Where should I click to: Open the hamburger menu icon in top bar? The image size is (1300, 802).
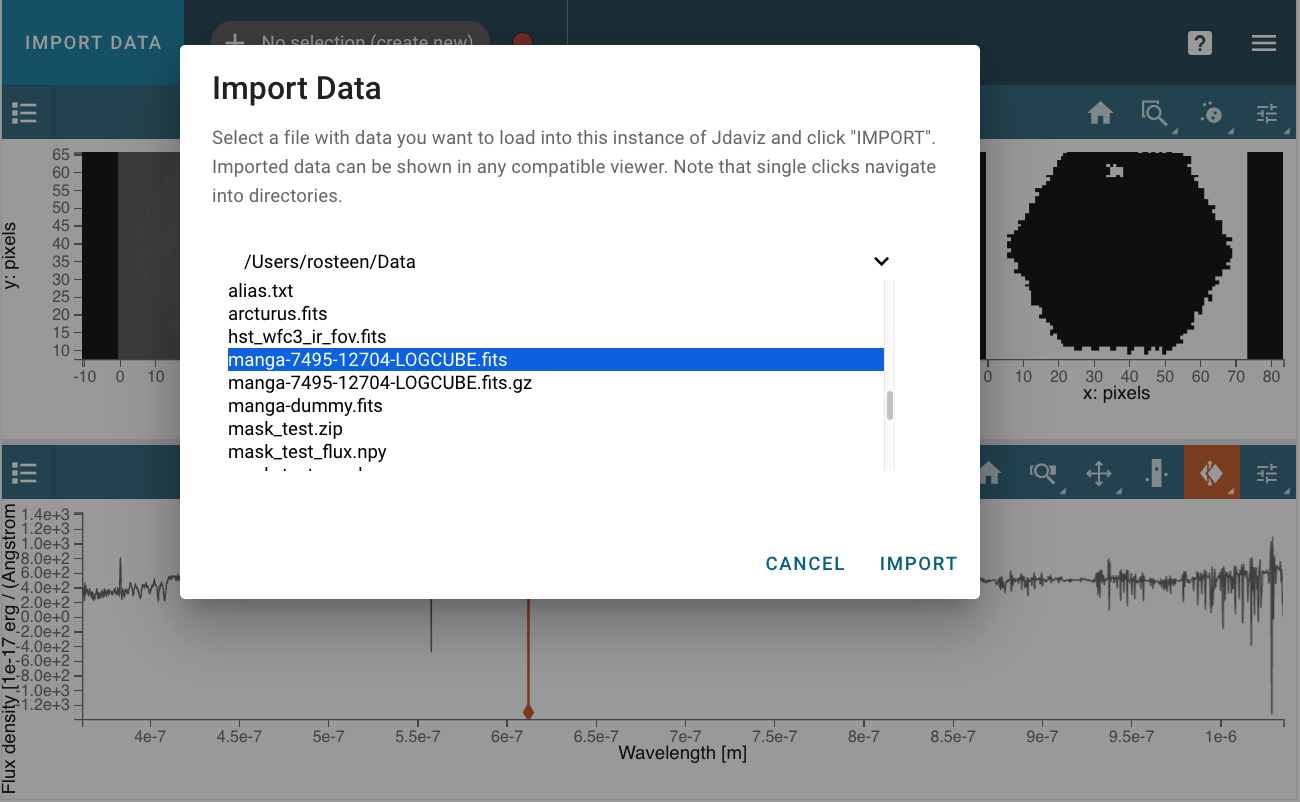[1264, 43]
